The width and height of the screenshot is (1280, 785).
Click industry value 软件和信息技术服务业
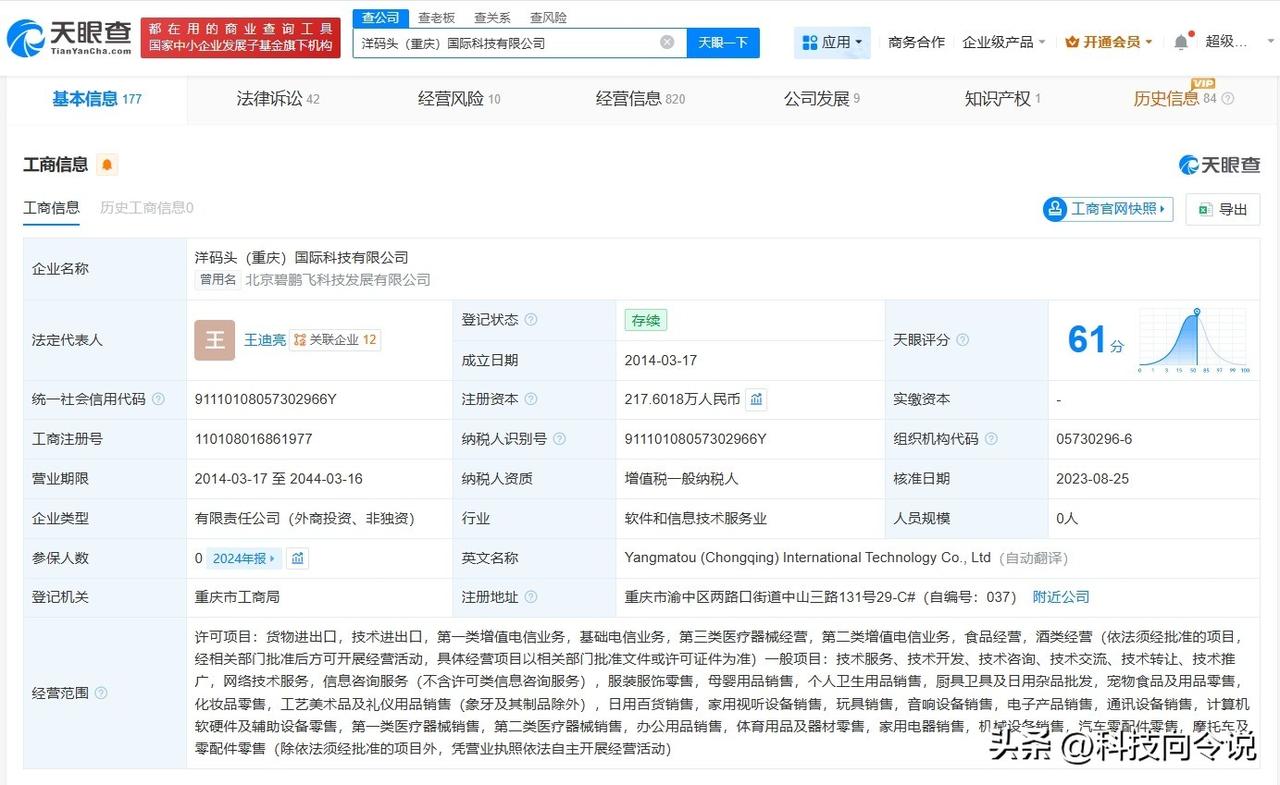click(x=696, y=518)
